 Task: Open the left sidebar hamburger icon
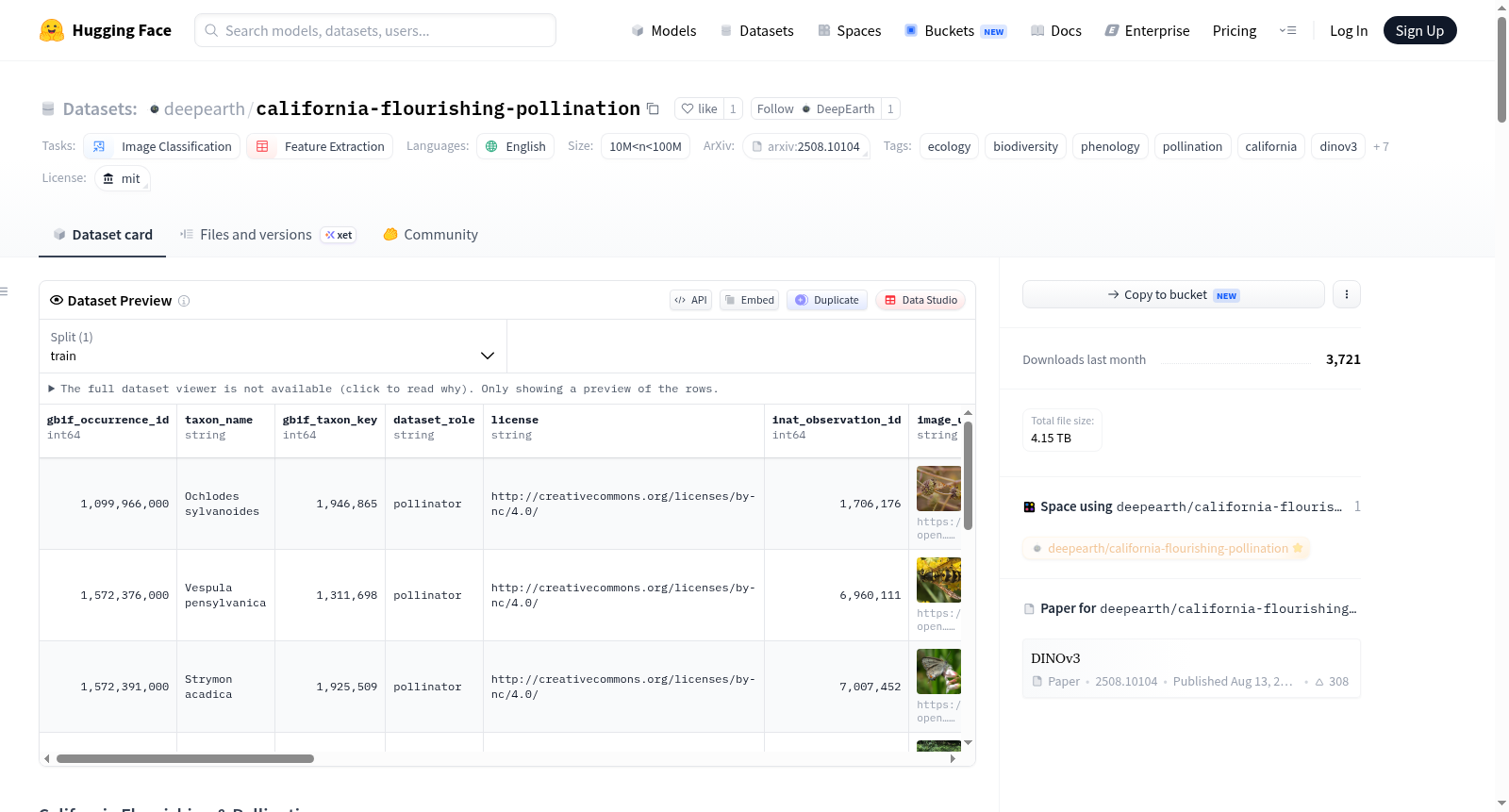4,291
